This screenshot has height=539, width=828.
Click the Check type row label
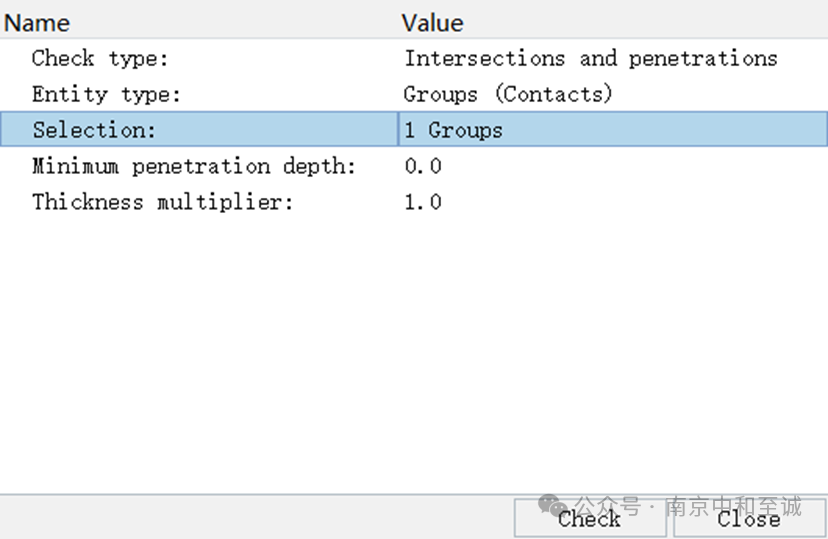tap(100, 58)
